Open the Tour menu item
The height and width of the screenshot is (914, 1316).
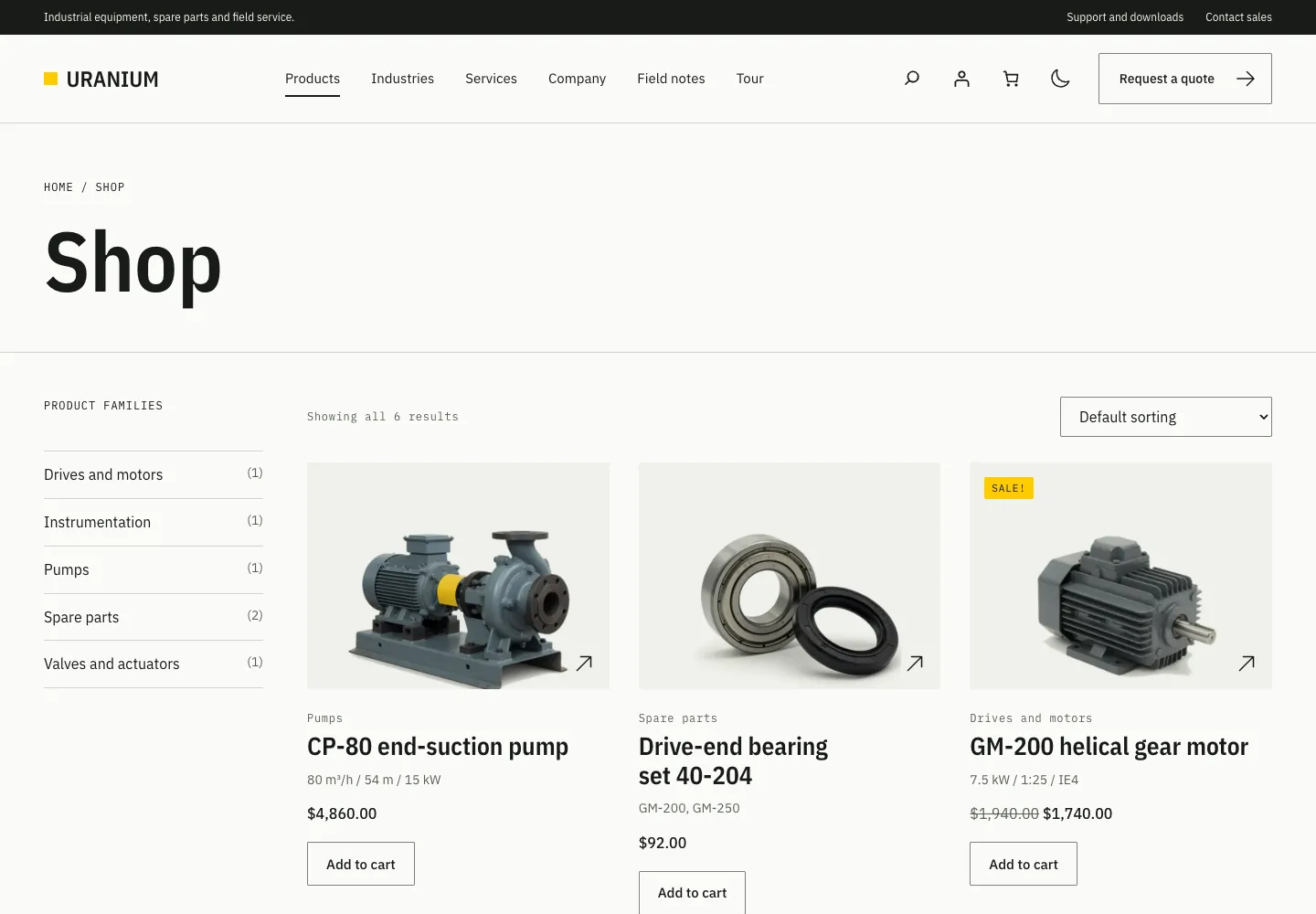coord(749,79)
